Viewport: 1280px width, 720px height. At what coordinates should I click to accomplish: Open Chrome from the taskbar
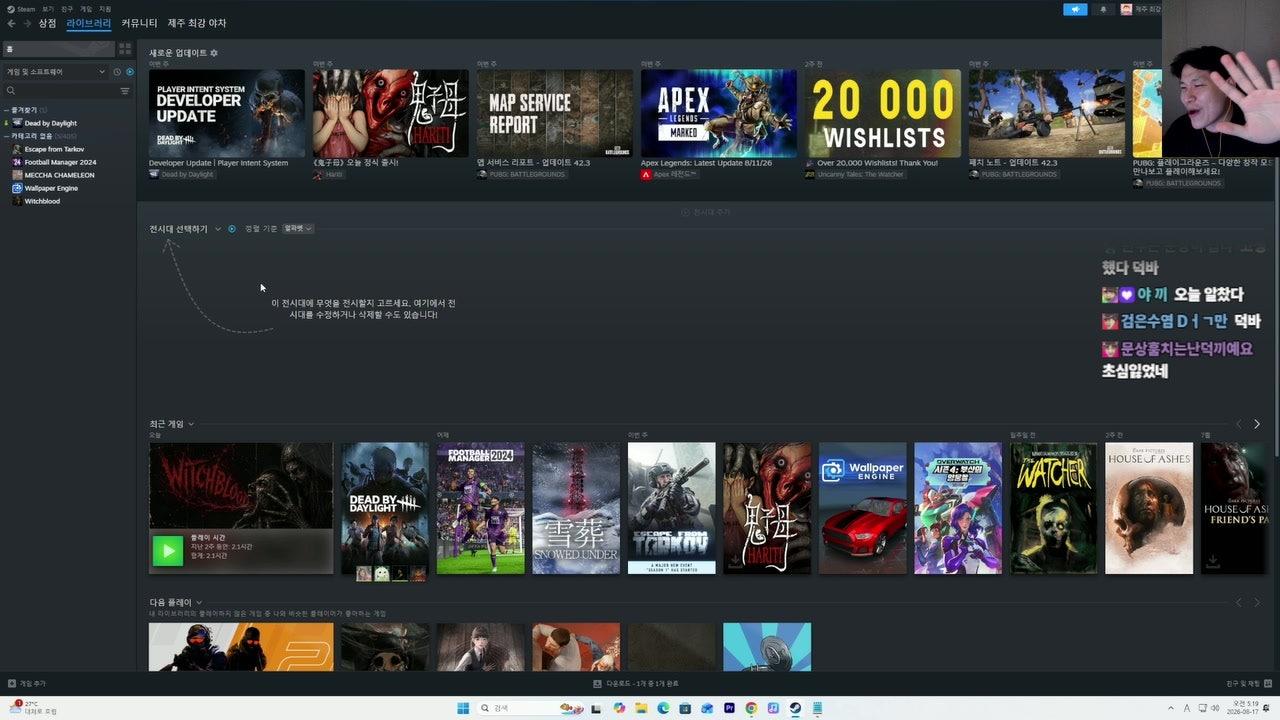(x=751, y=708)
